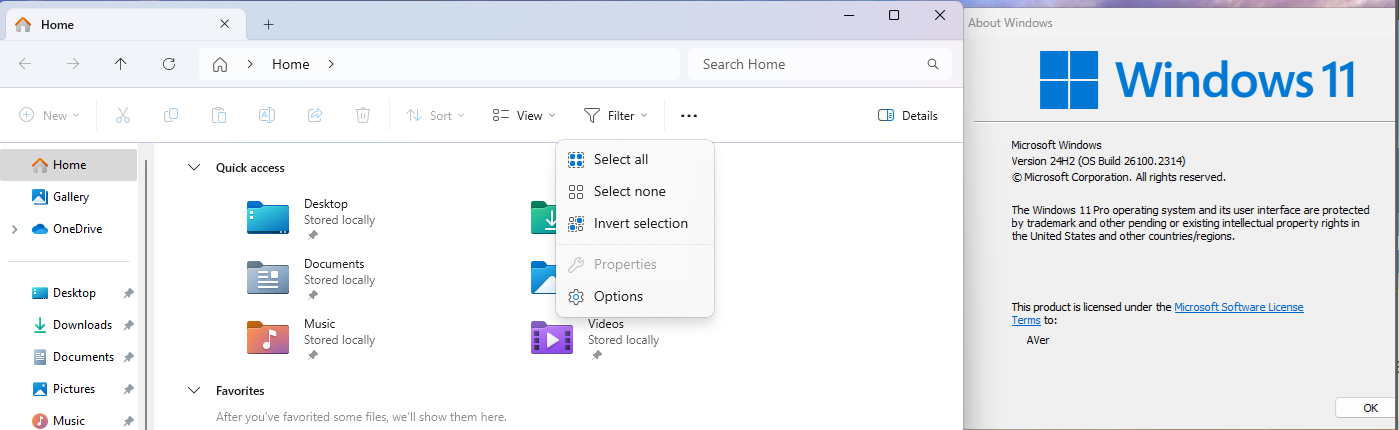Click the Copy icon in the toolbar
1399x430 pixels.
point(171,116)
